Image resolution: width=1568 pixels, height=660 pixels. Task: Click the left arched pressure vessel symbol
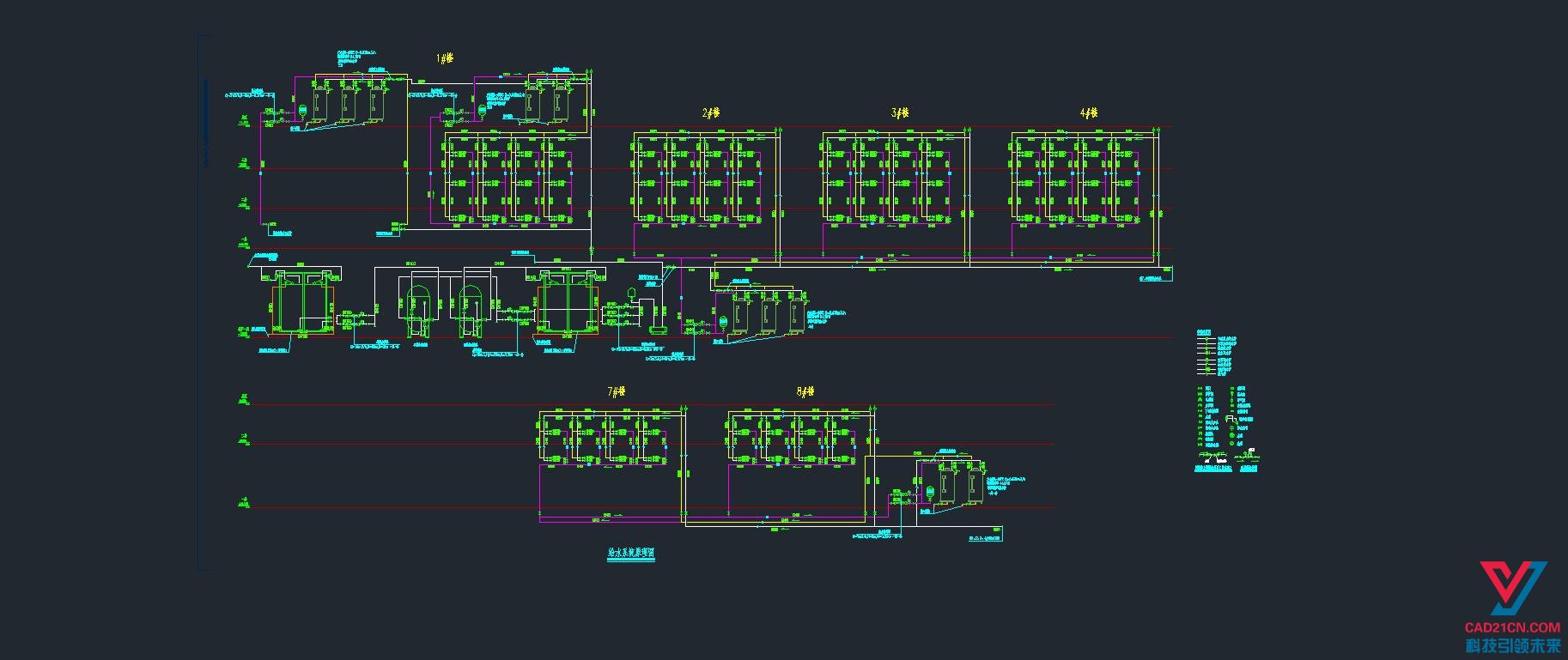(418, 306)
